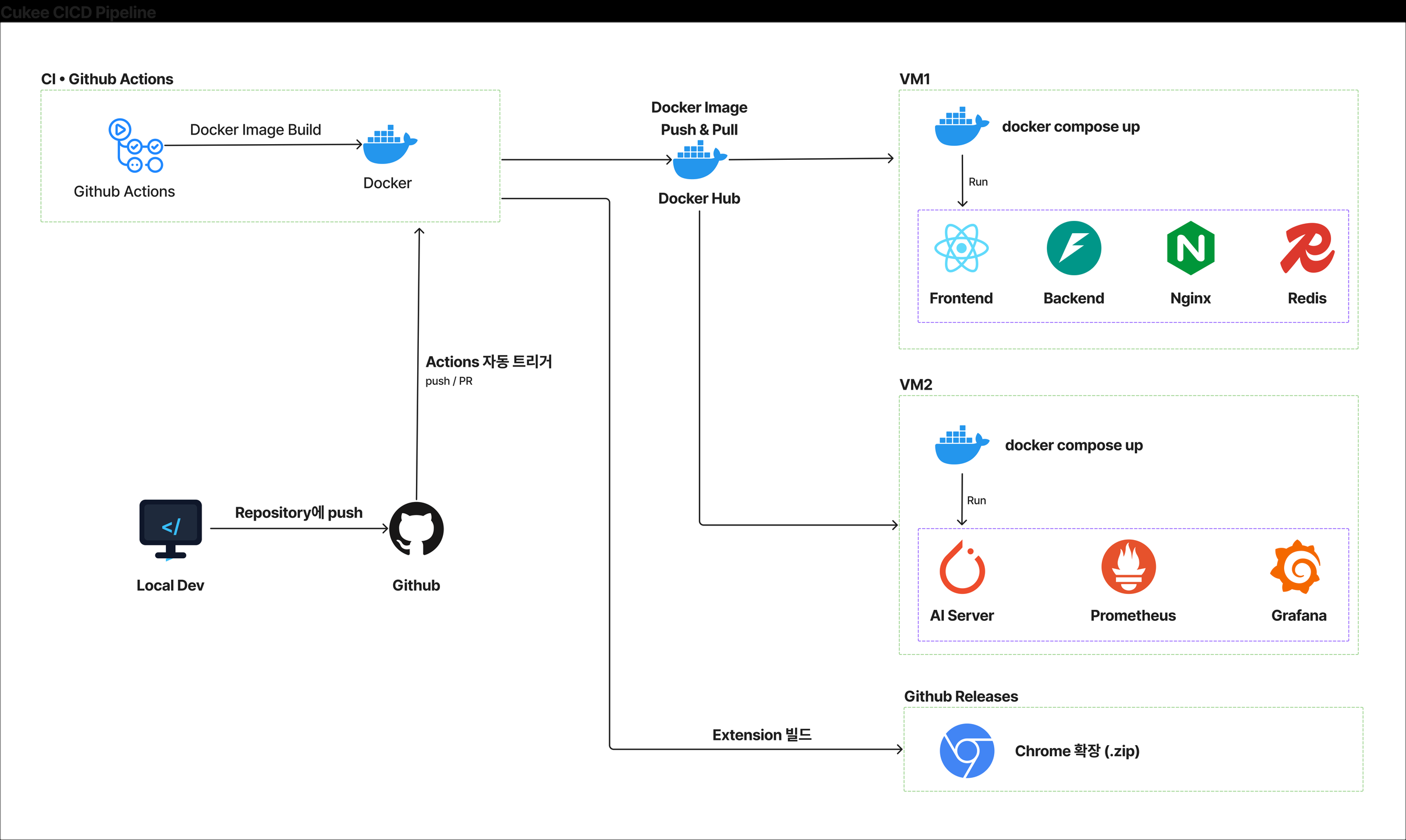Image resolution: width=1406 pixels, height=840 pixels.
Task: Select the Cukee CICD Pipeline frame title
Action: click(x=78, y=12)
